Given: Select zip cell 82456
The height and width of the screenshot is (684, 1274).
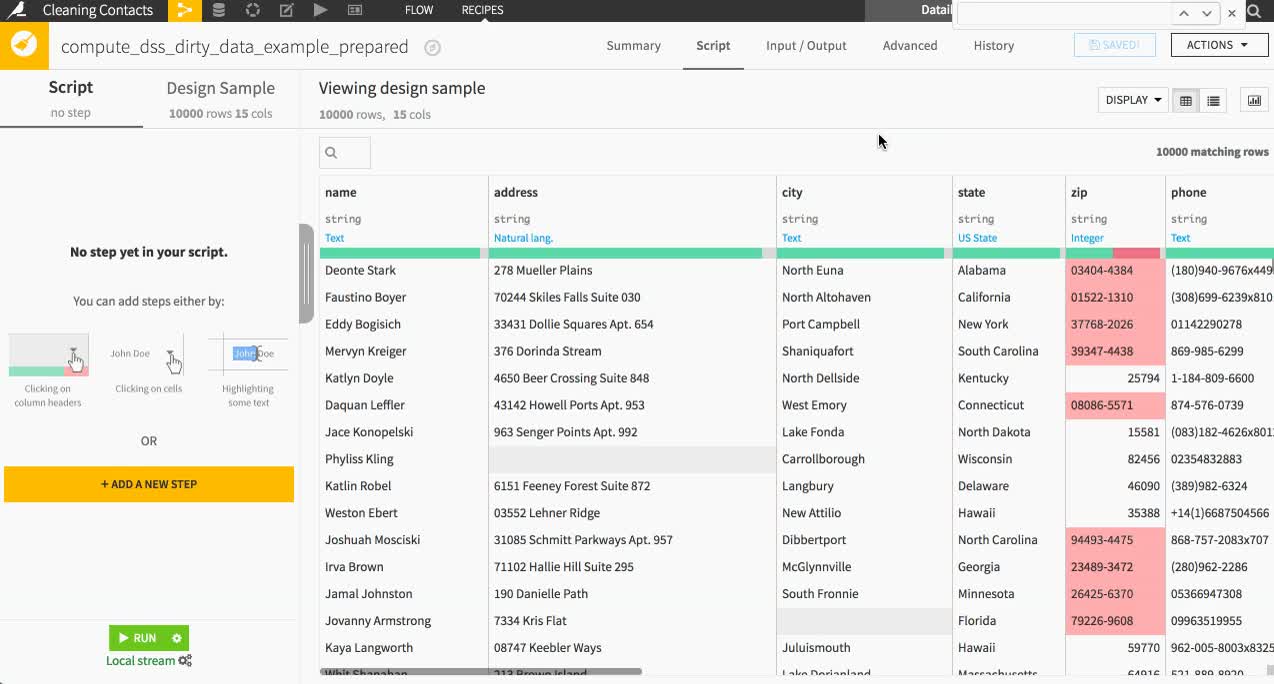Looking at the screenshot, I should tap(1115, 459).
